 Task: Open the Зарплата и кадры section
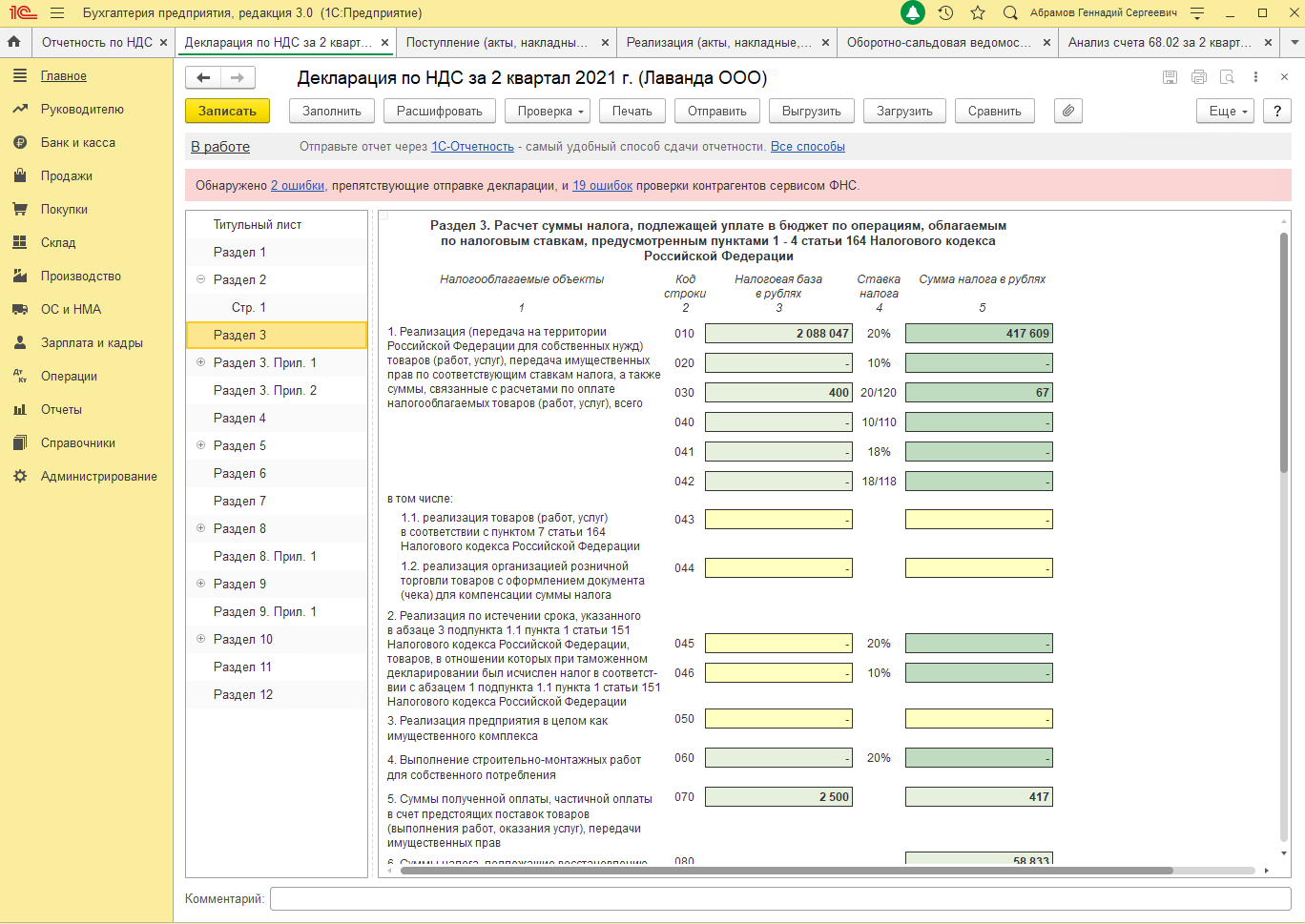(92, 342)
